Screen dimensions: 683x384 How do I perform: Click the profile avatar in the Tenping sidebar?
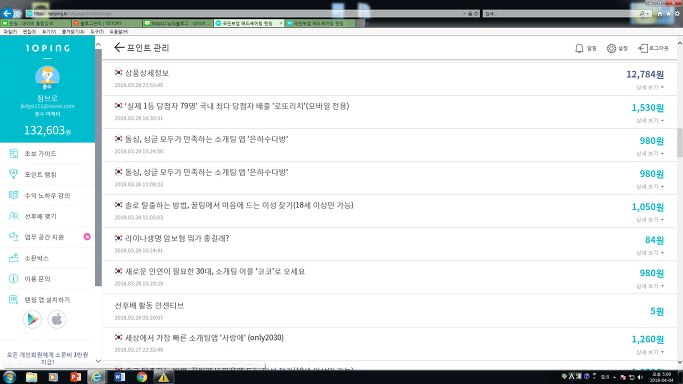[47, 77]
